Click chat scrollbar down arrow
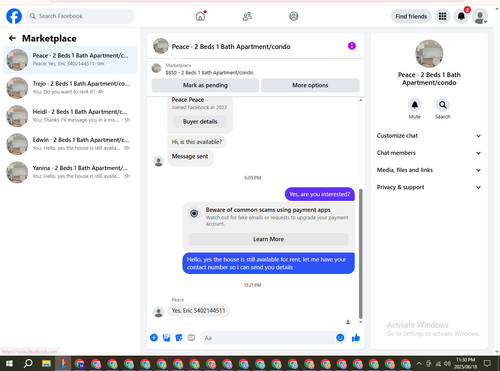The height and width of the screenshot is (371, 500). (x=360, y=322)
